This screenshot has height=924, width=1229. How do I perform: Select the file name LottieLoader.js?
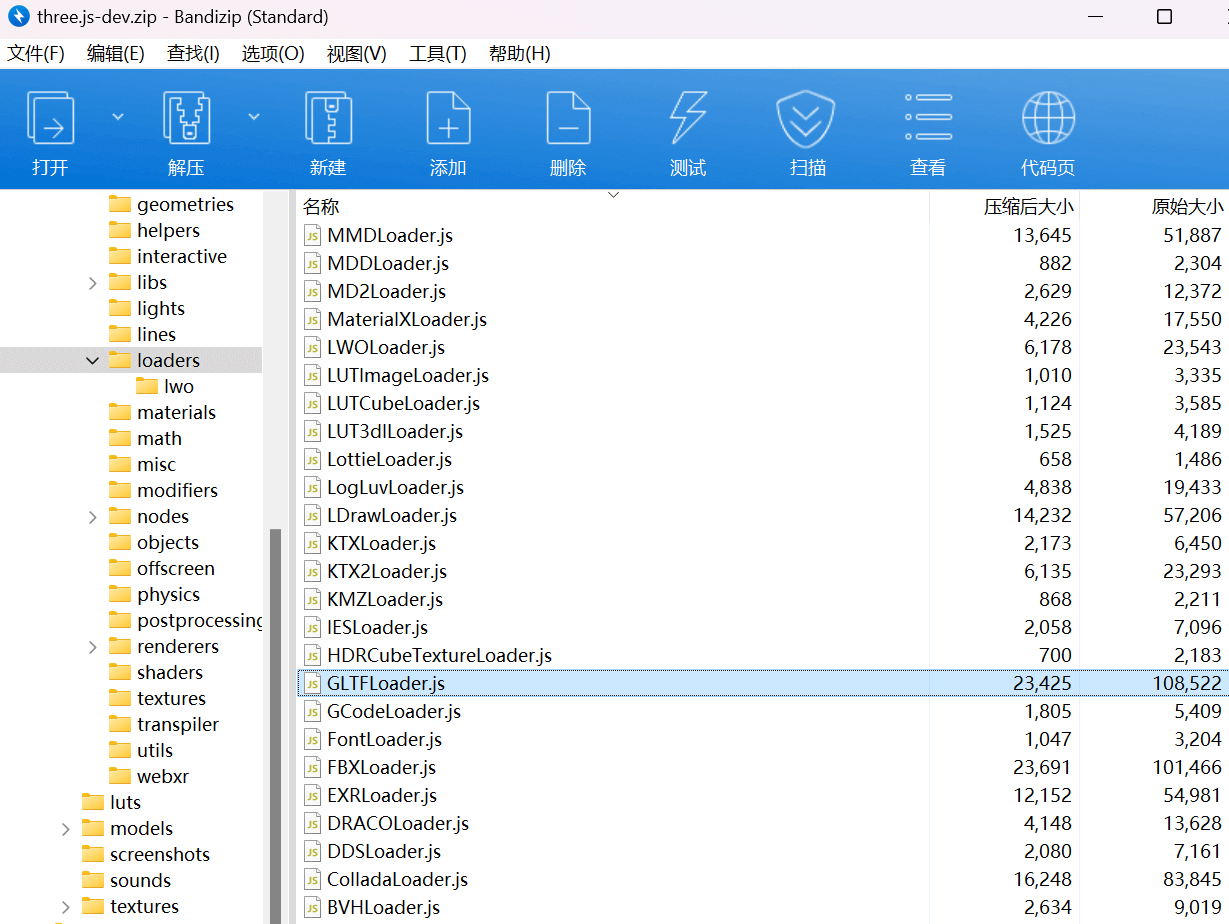(x=389, y=459)
